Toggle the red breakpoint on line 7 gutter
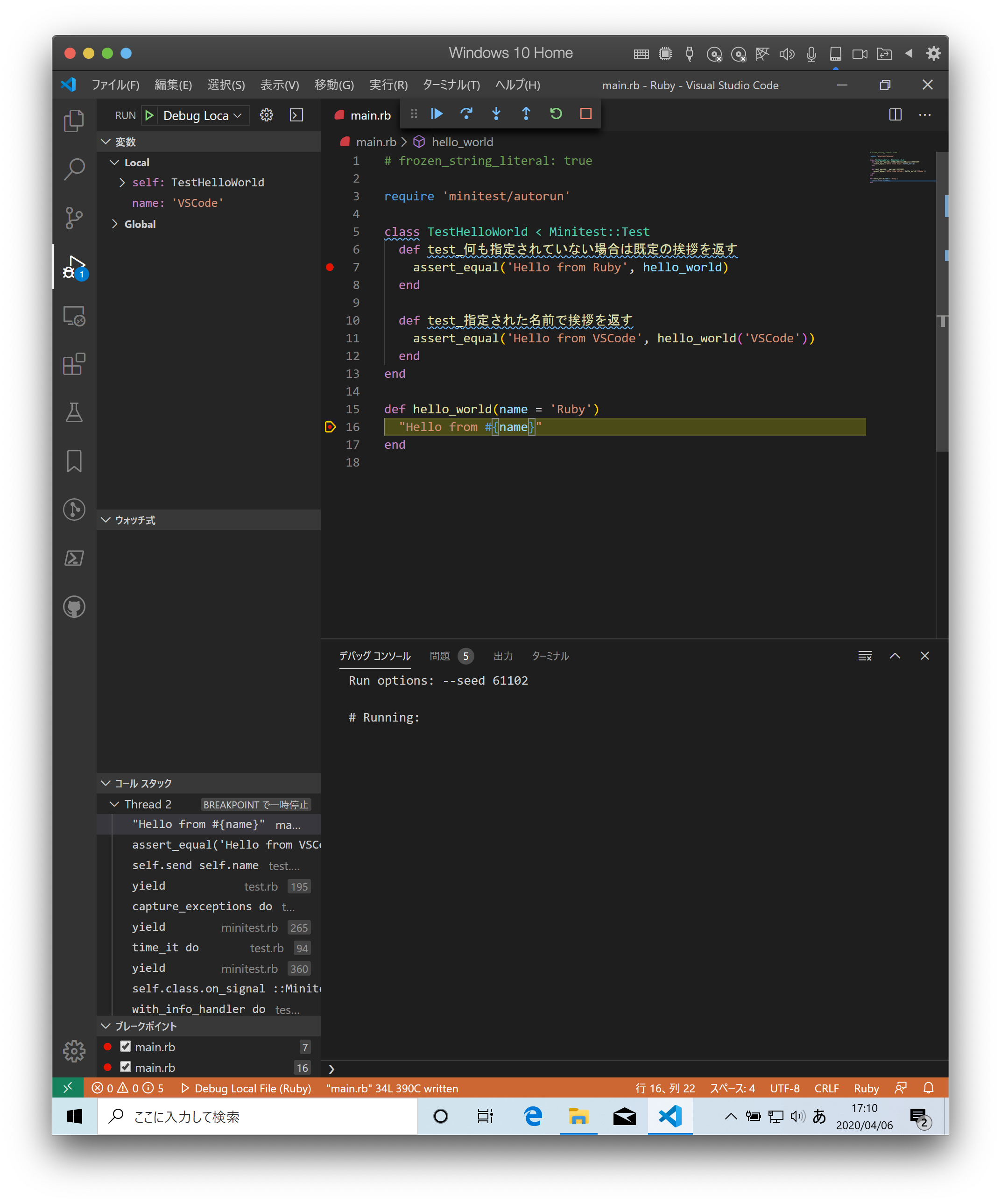The image size is (1001, 1204). pos(330,267)
